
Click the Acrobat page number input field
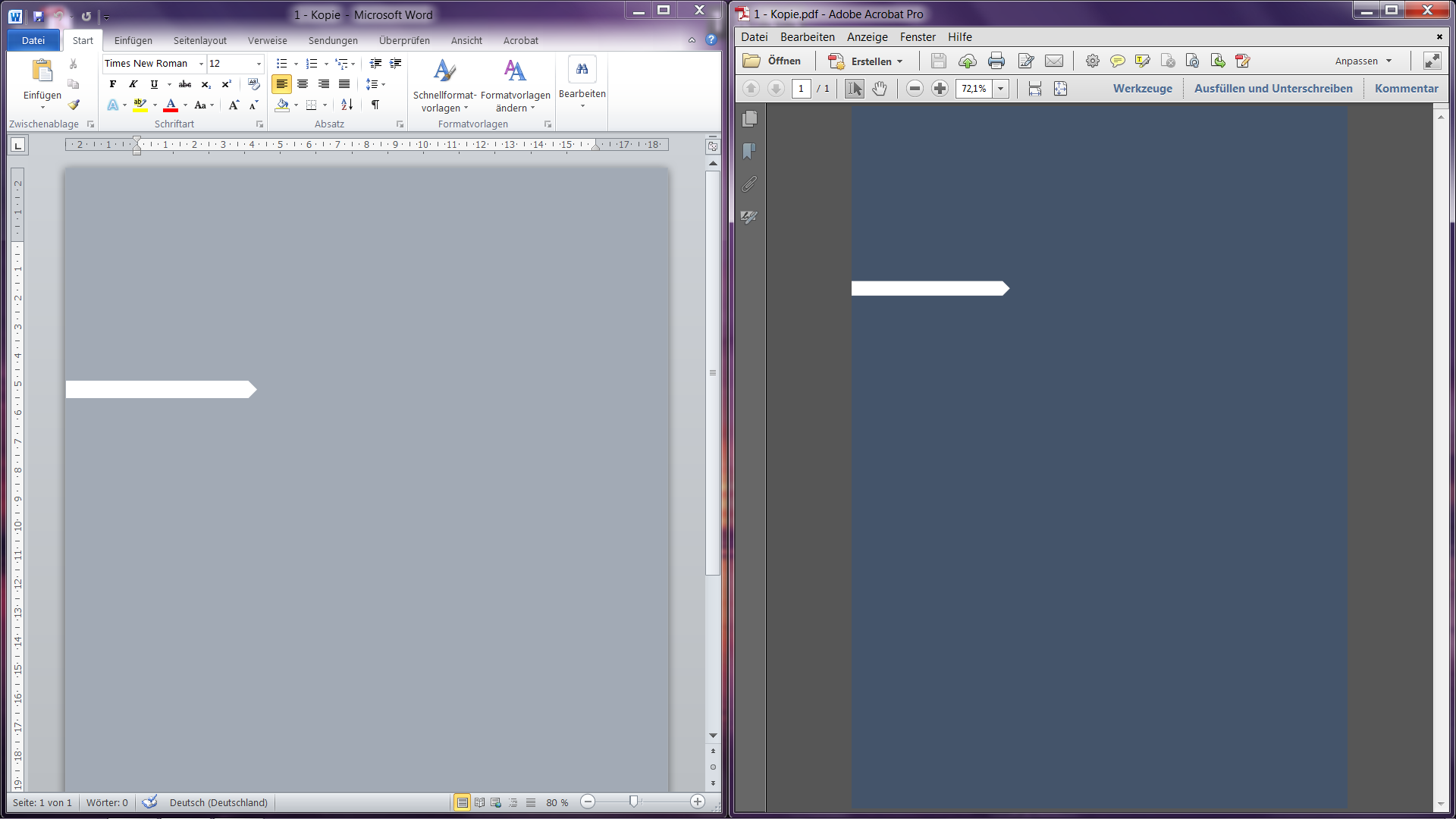click(801, 89)
